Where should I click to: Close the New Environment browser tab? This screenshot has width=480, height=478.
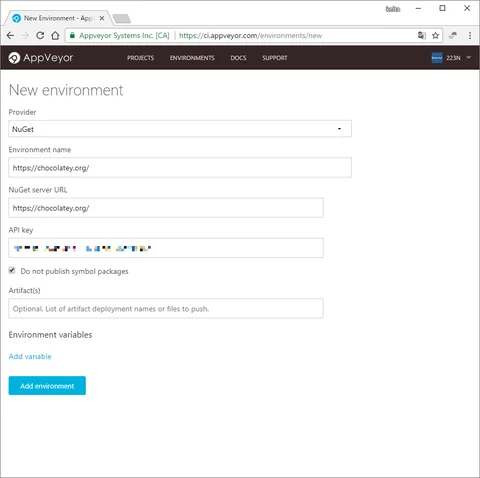point(102,18)
